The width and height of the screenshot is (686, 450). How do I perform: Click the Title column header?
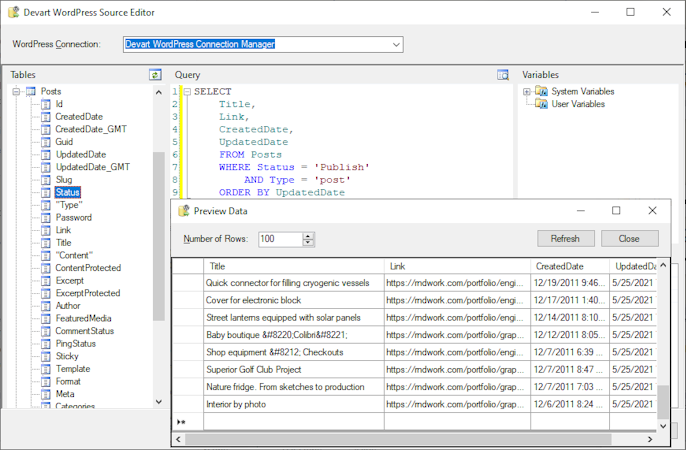293,266
